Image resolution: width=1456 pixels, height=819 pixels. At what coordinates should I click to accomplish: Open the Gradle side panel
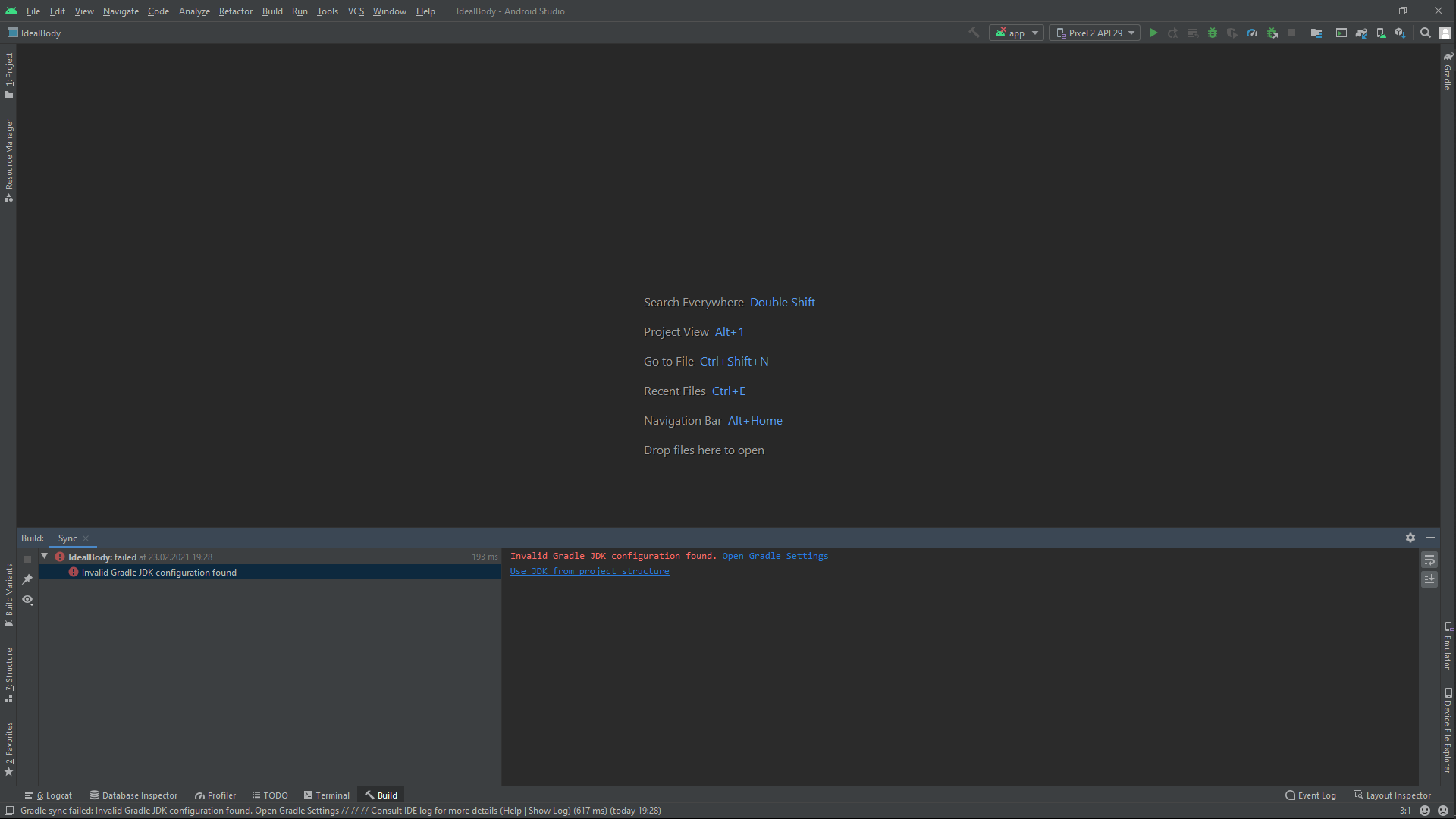[1448, 71]
